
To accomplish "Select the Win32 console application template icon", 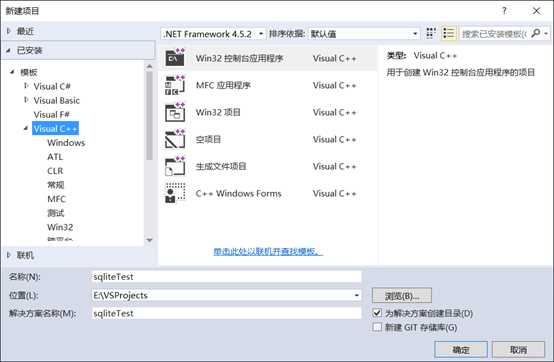I will pyautogui.click(x=175, y=58).
